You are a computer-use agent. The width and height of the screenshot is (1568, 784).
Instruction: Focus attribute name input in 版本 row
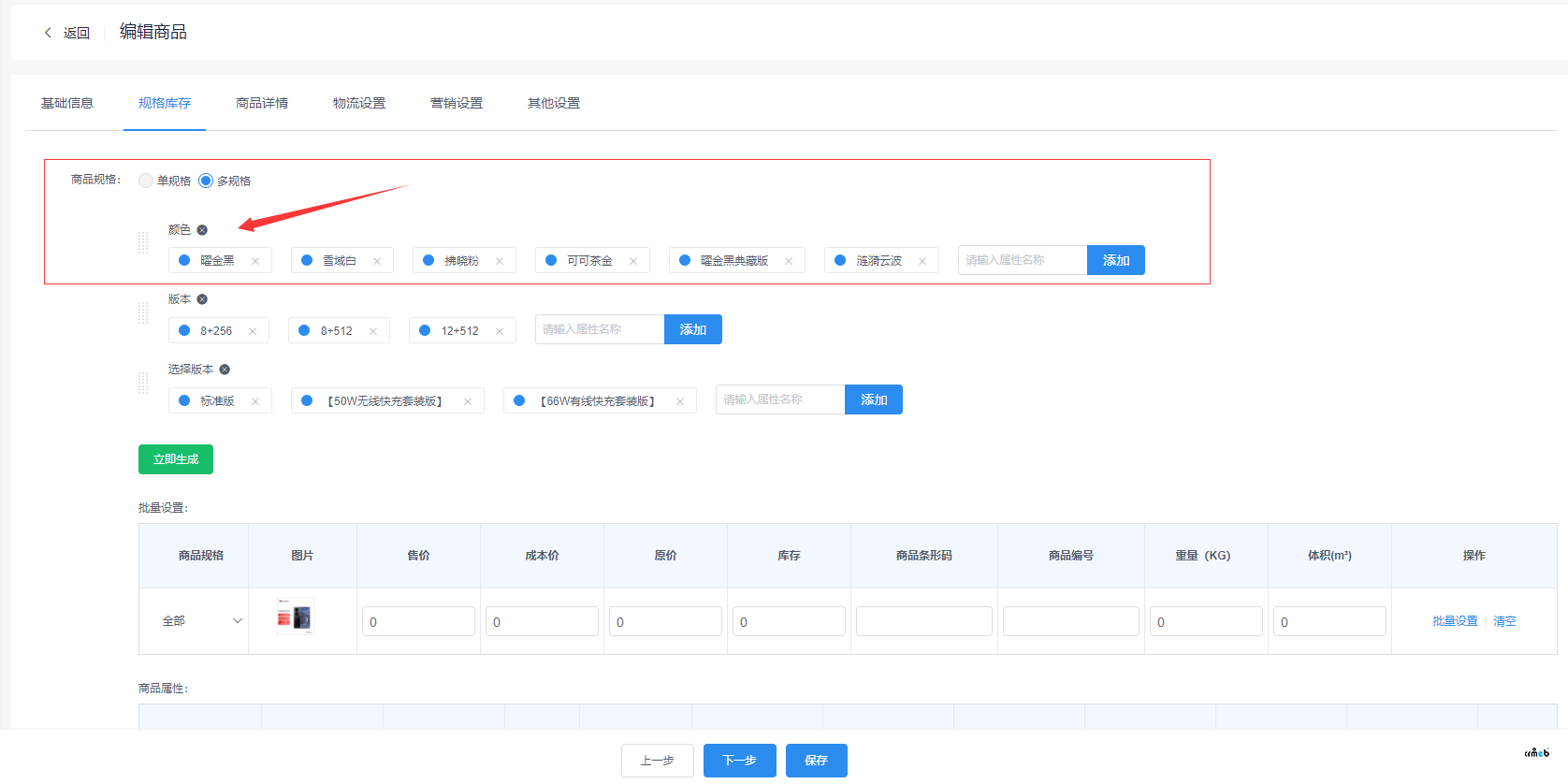(x=600, y=329)
